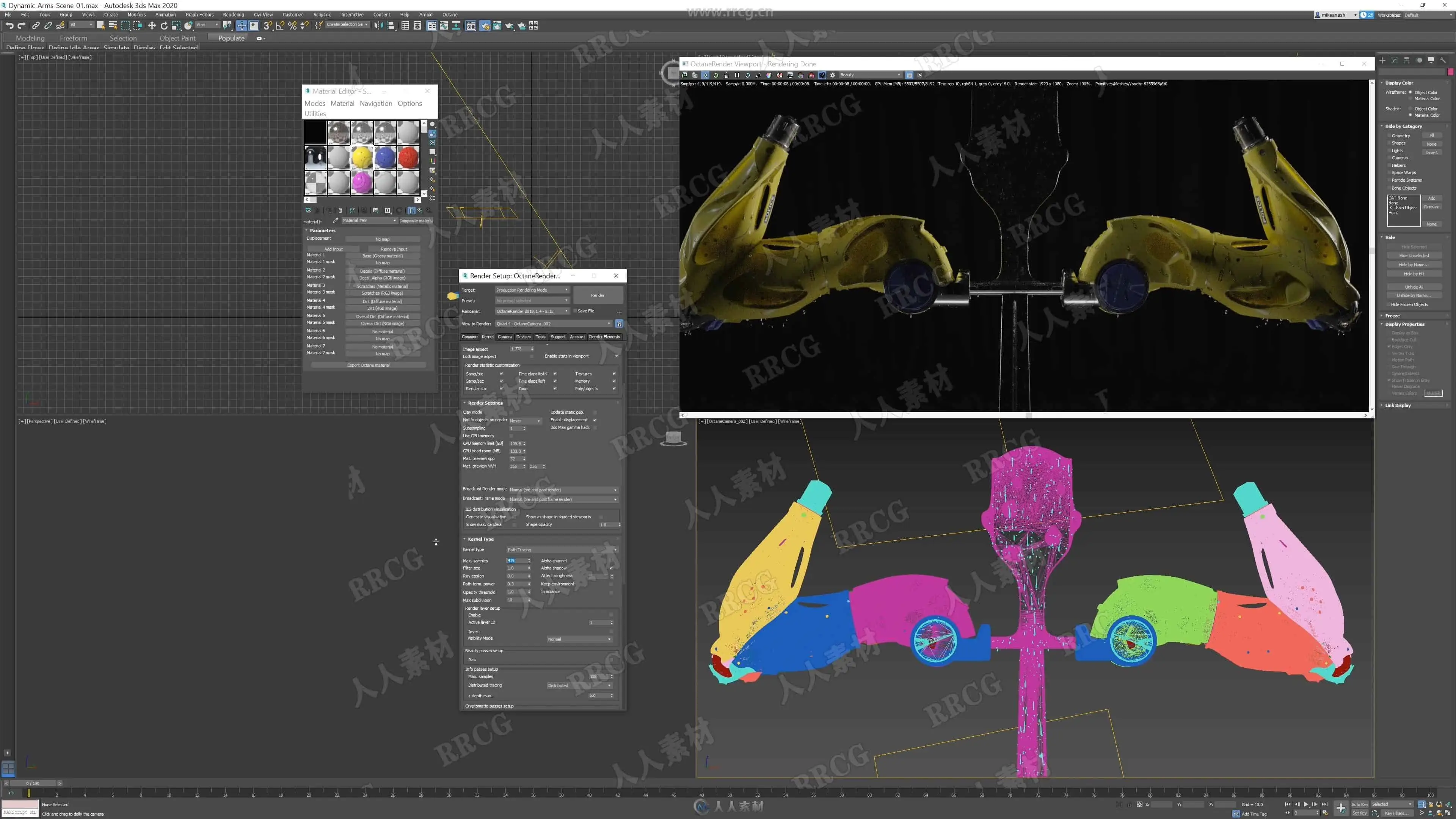Select the Rotate transform tool
1456x819 pixels.
(x=164, y=25)
